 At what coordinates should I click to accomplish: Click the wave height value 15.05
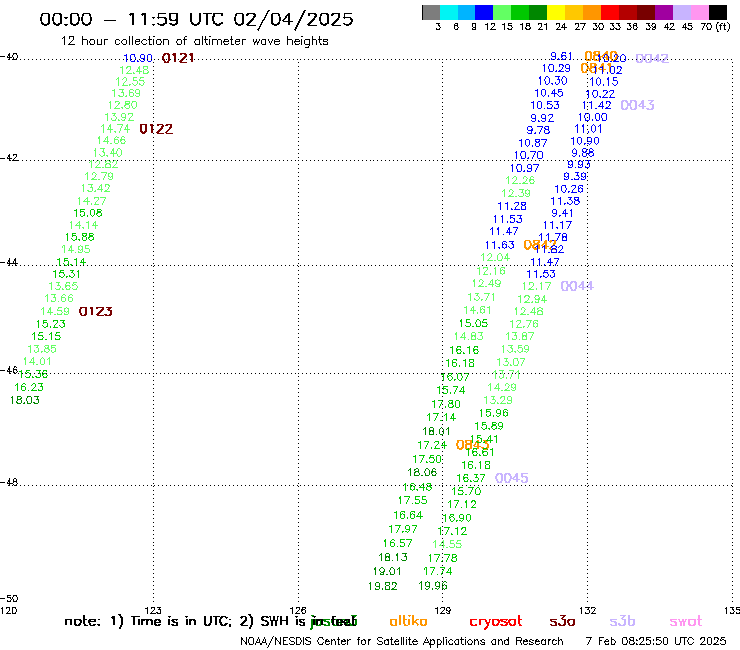coord(473,323)
